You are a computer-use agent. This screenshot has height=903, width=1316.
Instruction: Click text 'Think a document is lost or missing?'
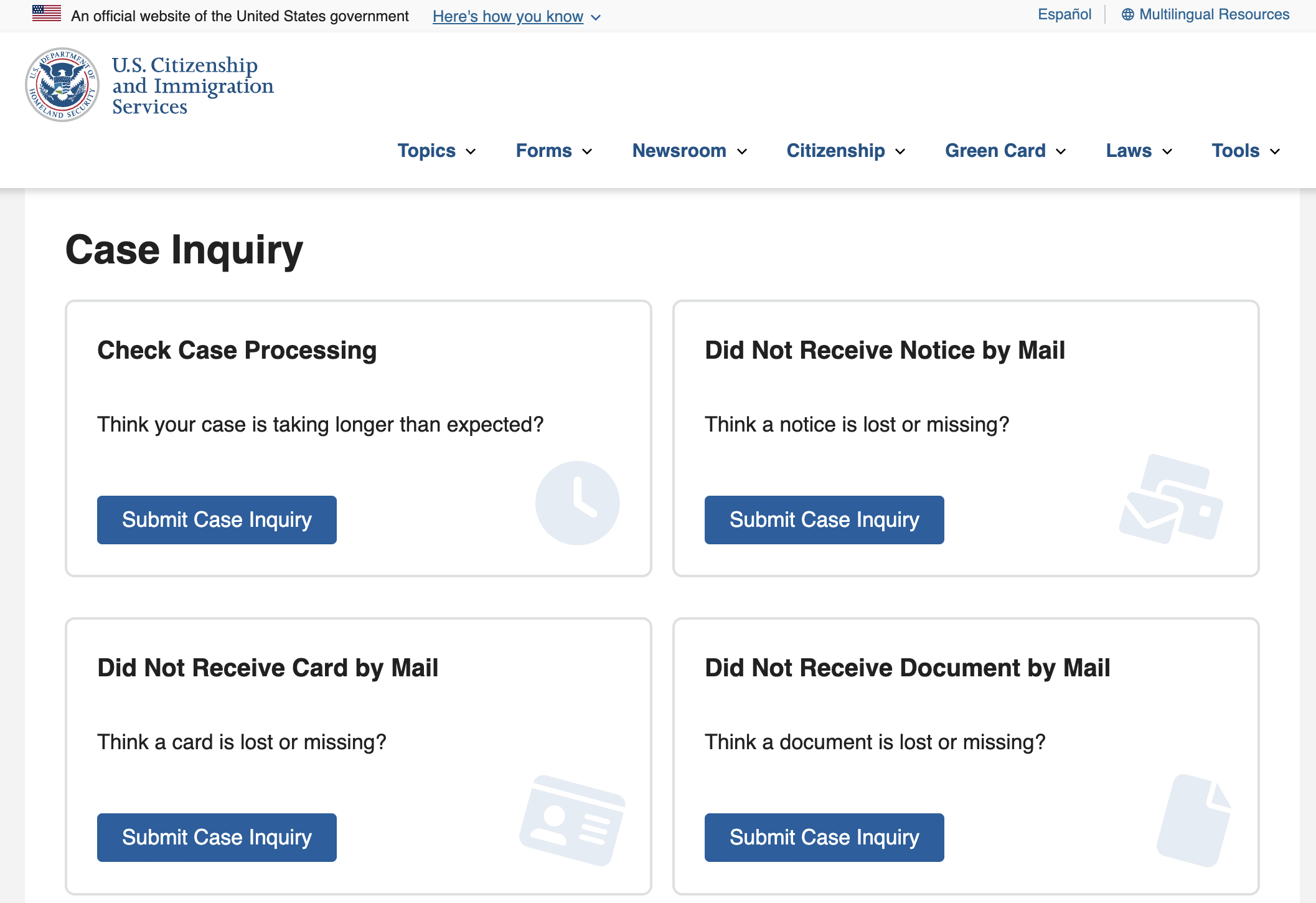[x=875, y=742]
